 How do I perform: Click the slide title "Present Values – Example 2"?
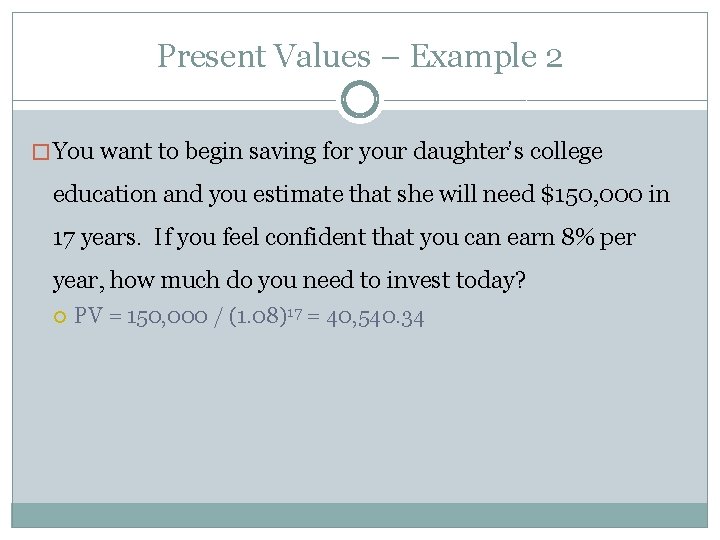point(360,56)
